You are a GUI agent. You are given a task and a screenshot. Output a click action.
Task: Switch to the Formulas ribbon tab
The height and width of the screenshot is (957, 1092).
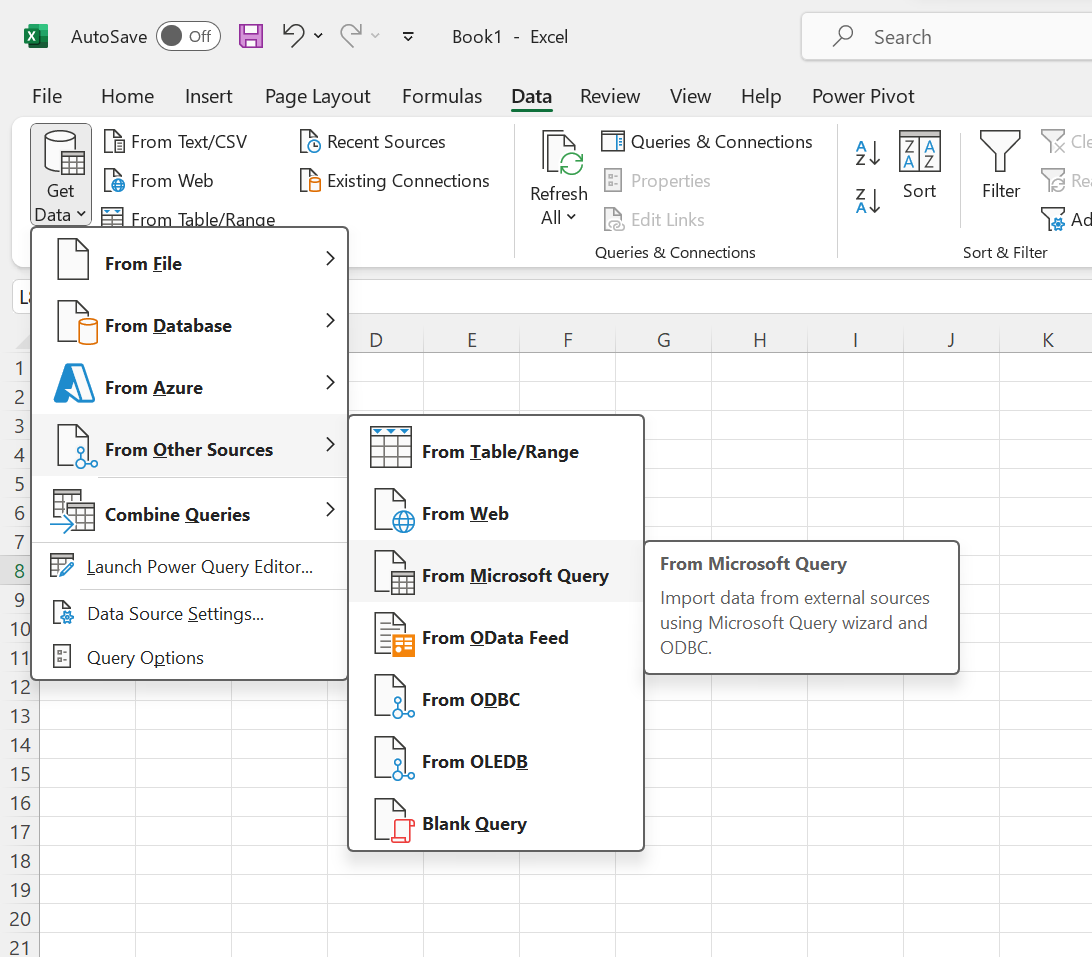tap(442, 96)
